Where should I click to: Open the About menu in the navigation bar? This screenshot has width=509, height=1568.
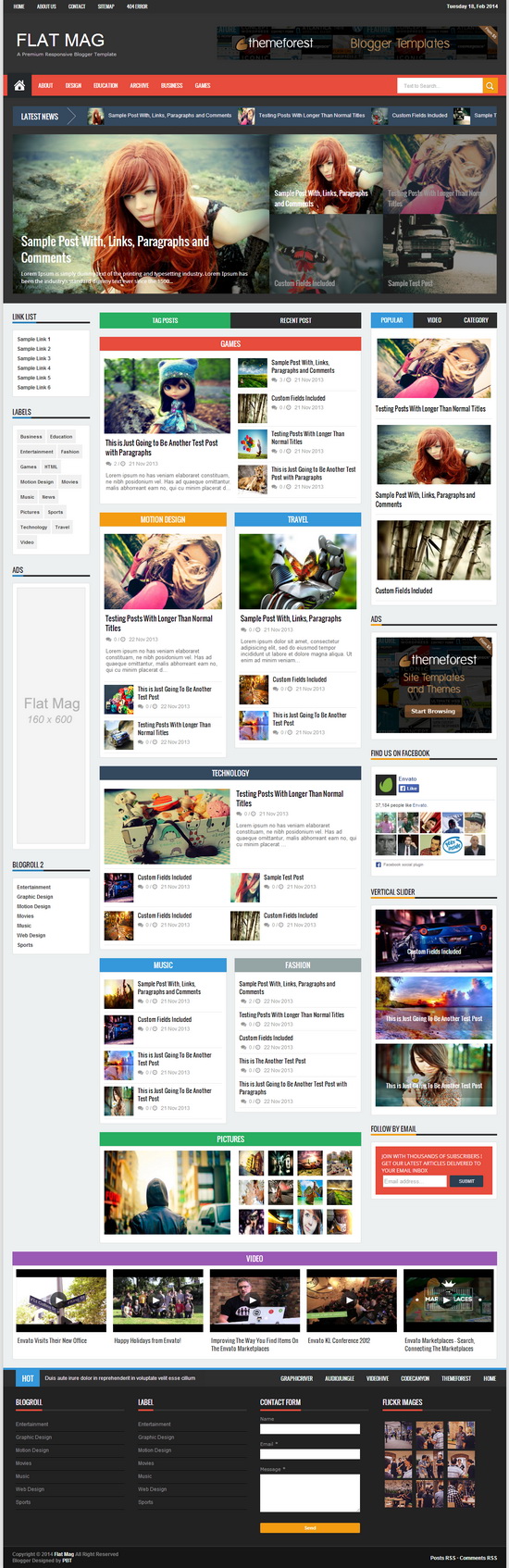click(x=45, y=85)
